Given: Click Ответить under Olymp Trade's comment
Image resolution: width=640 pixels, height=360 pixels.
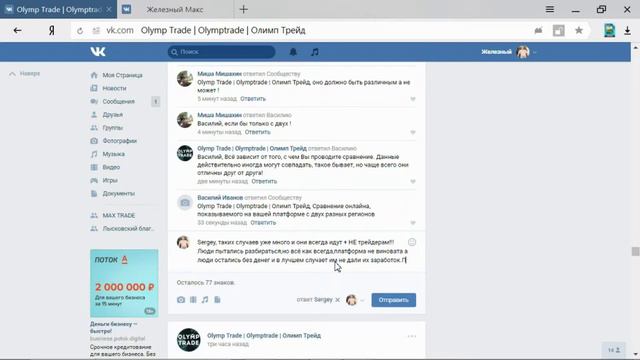Looking at the screenshot, I should pyautogui.click(x=264, y=182).
